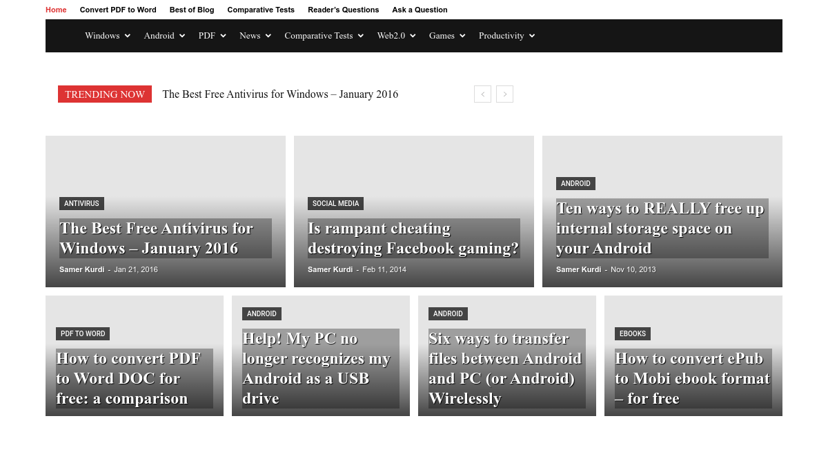Click author Samer Kurdi on Facebook gaming article
The image size is (828, 465).
pos(330,269)
